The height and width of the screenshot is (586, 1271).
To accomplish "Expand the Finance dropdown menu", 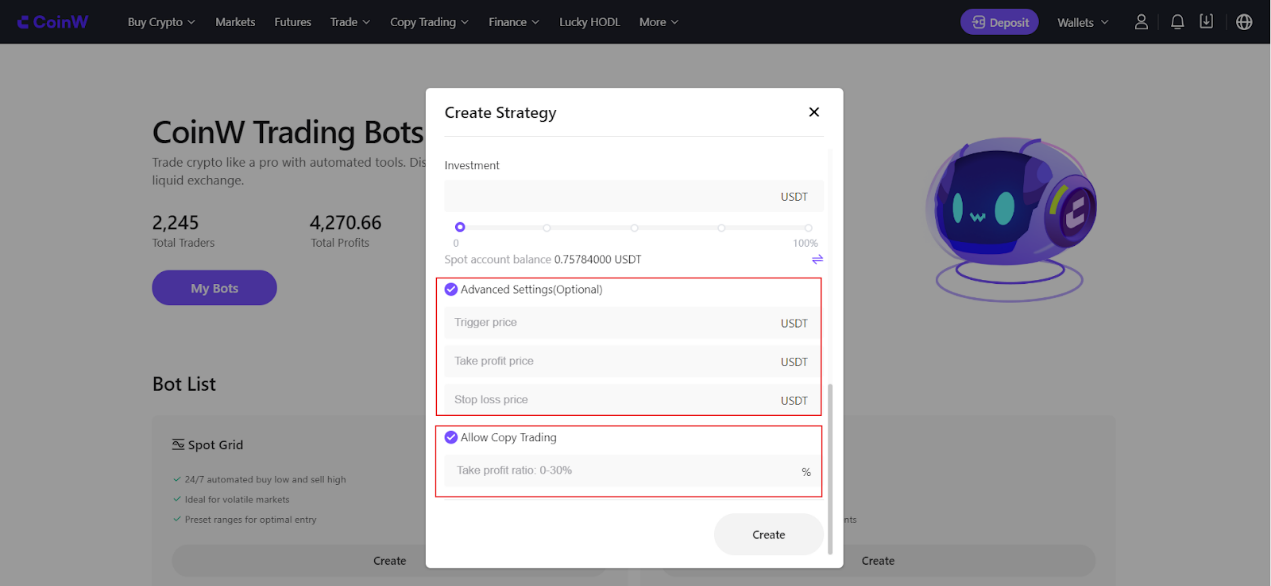I will tap(514, 22).
